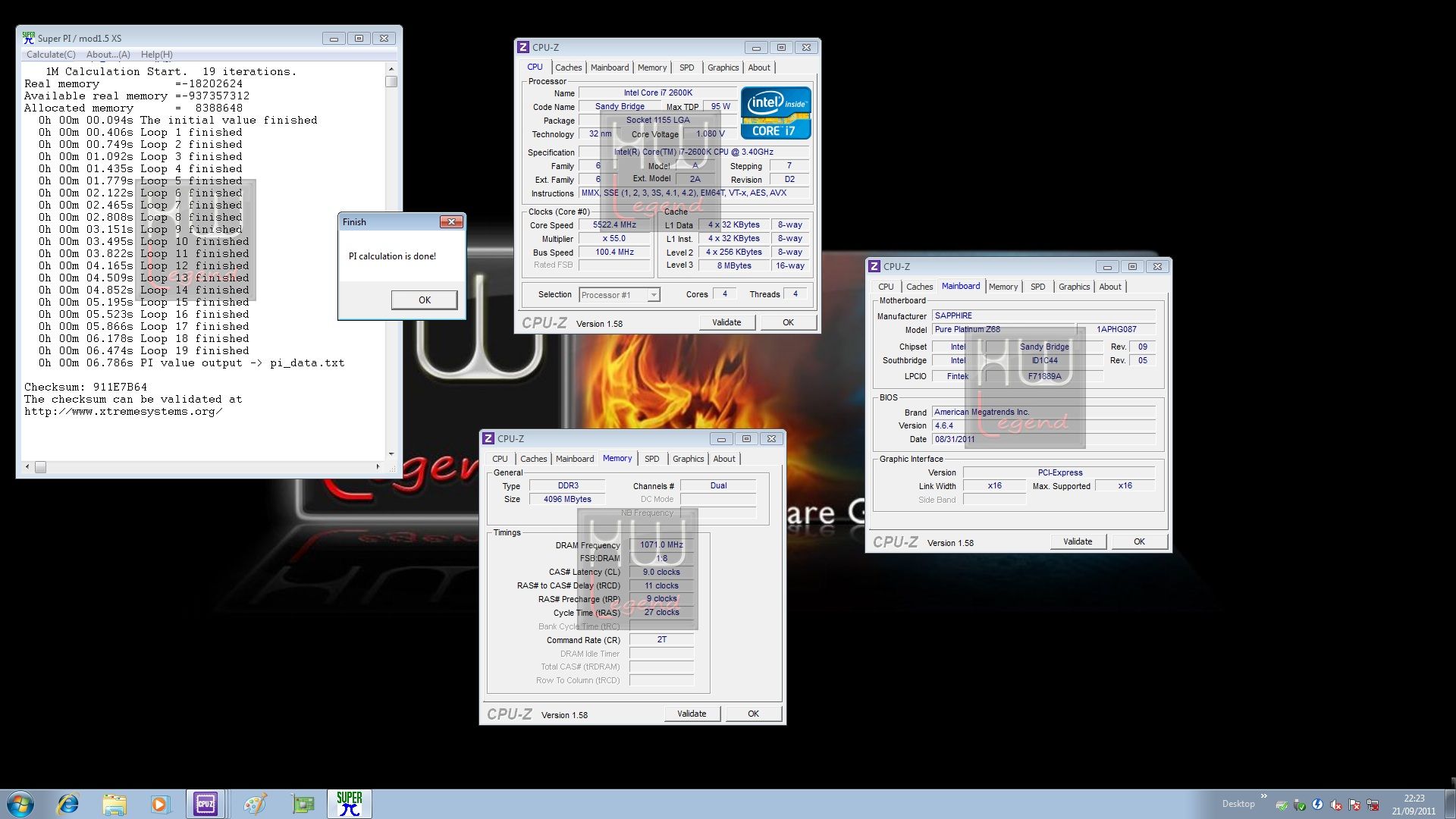Open About...(A) menu in Super PI
1456x819 pixels.
click(108, 55)
